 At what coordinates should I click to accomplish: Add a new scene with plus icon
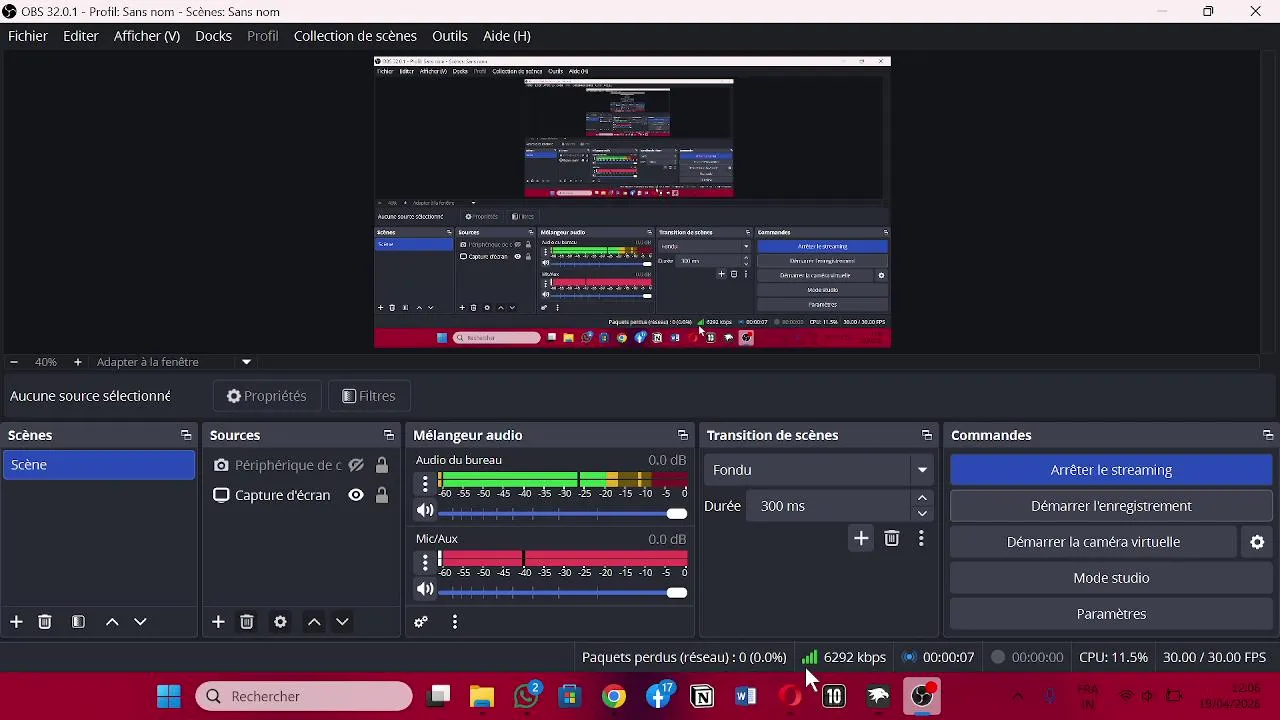coord(16,622)
